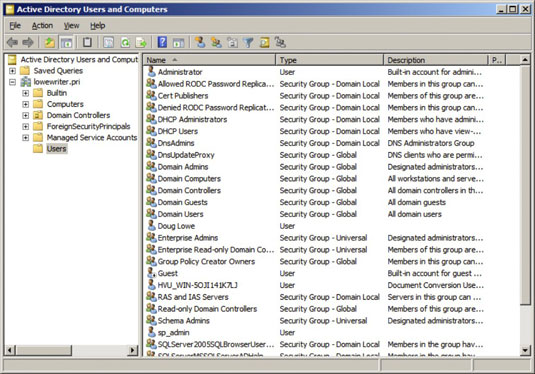
Task: Sort by the Name column header
Action: point(209,60)
